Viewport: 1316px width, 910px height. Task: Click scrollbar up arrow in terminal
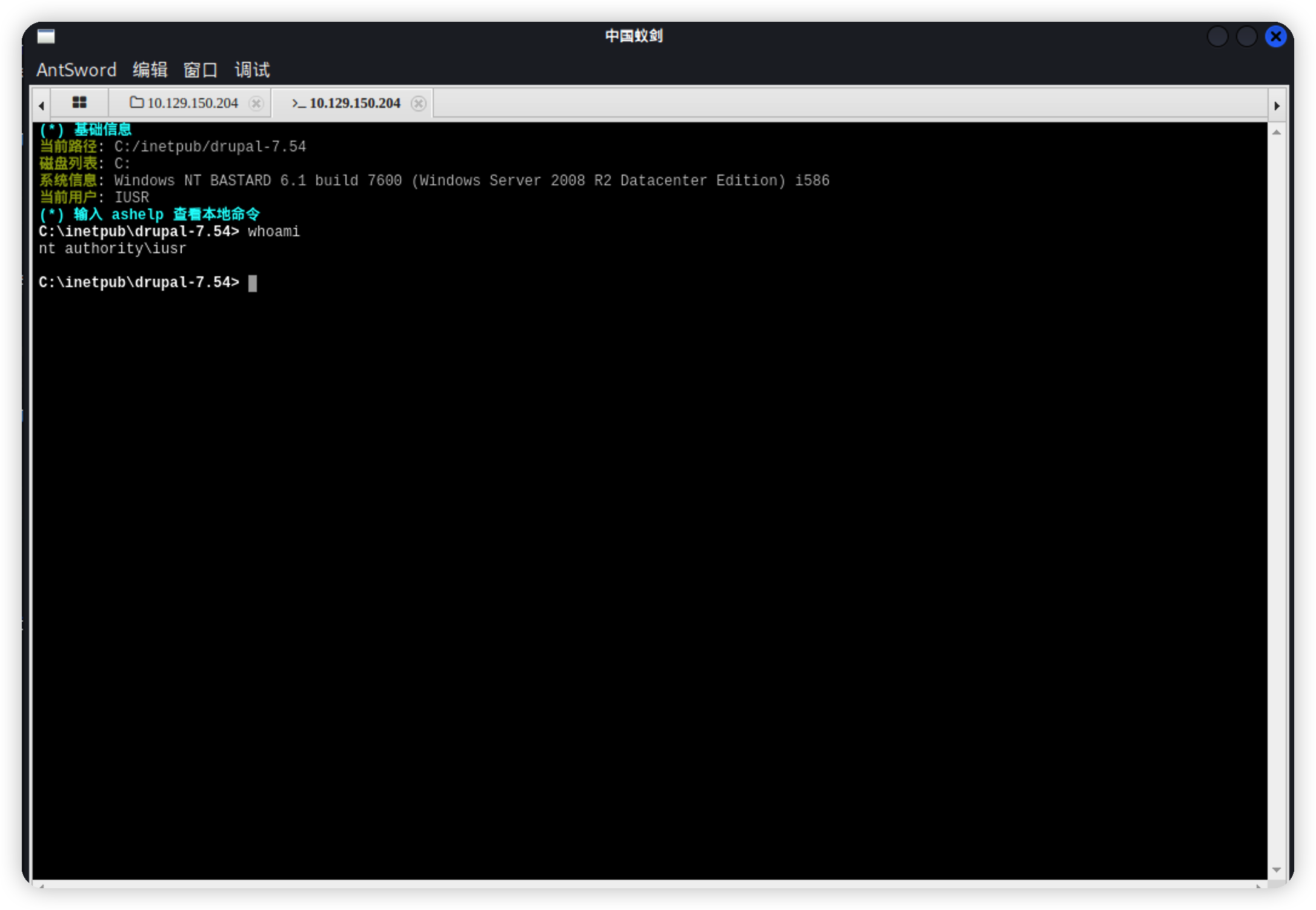(x=1277, y=132)
